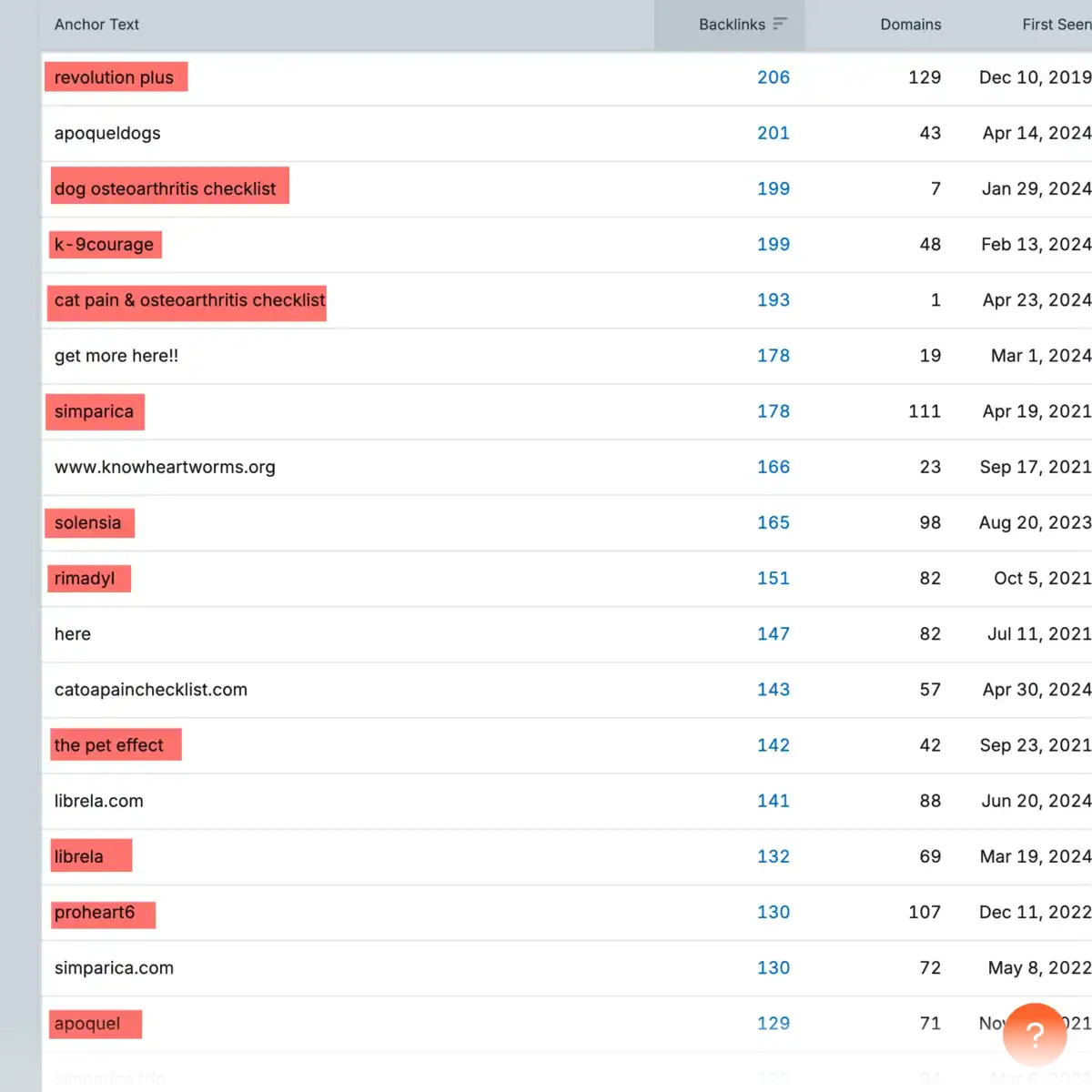Sort table by Backlinks column header

tap(731, 25)
